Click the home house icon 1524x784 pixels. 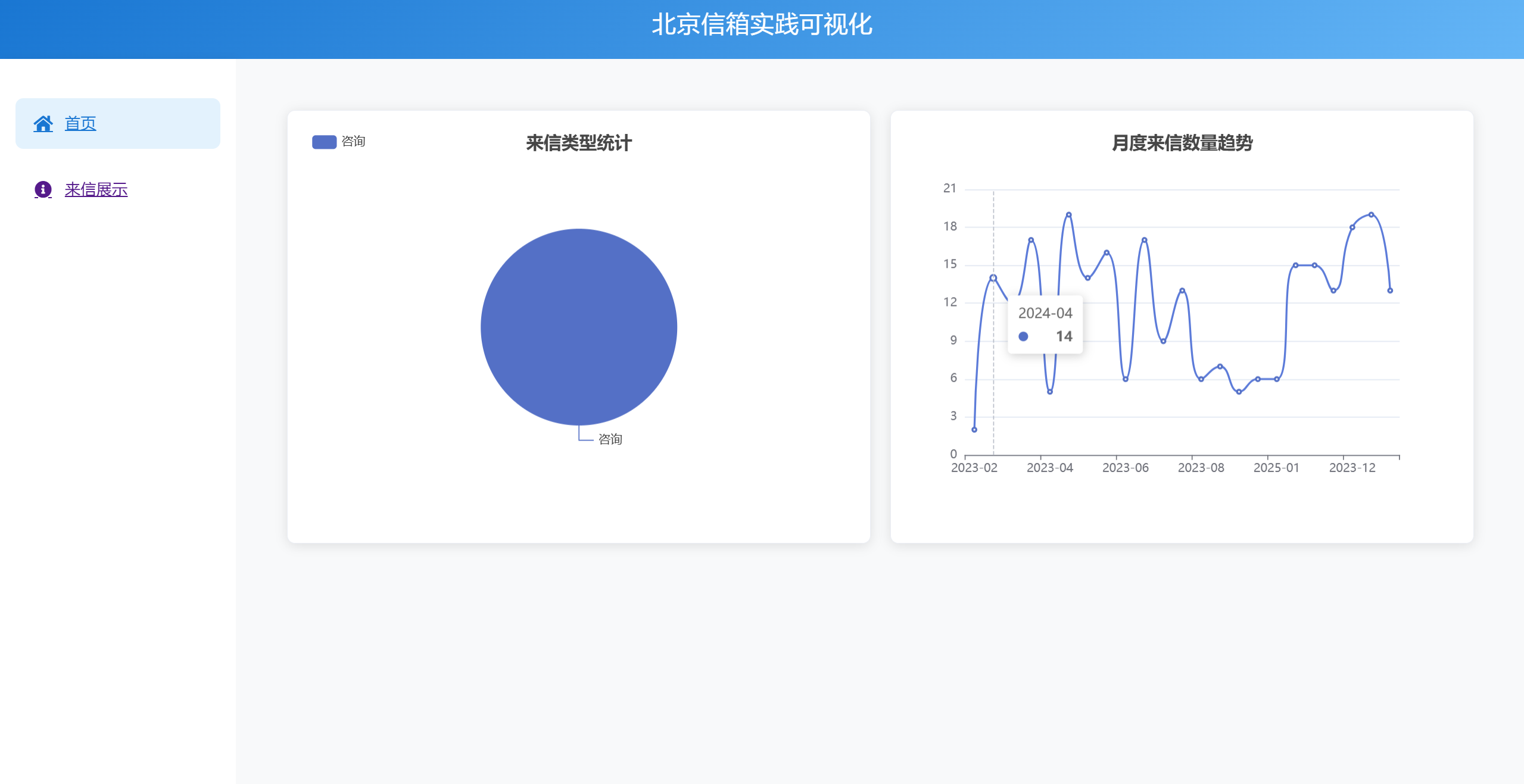(43, 124)
